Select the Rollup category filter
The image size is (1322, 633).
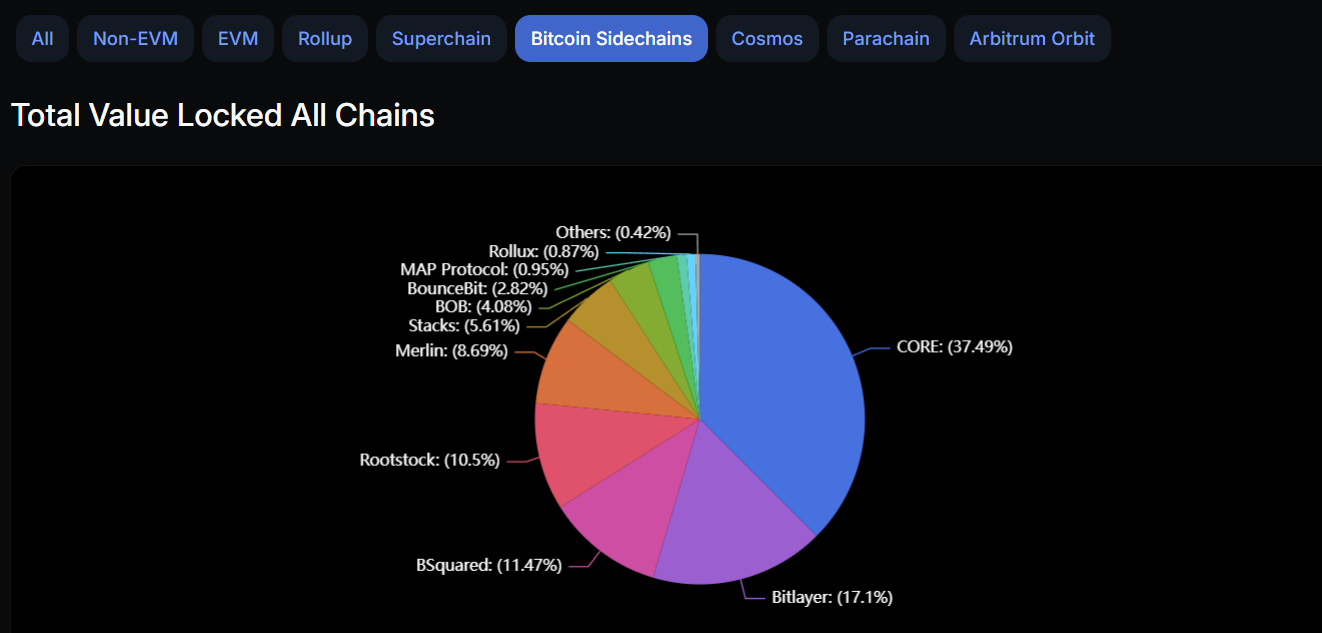[324, 38]
